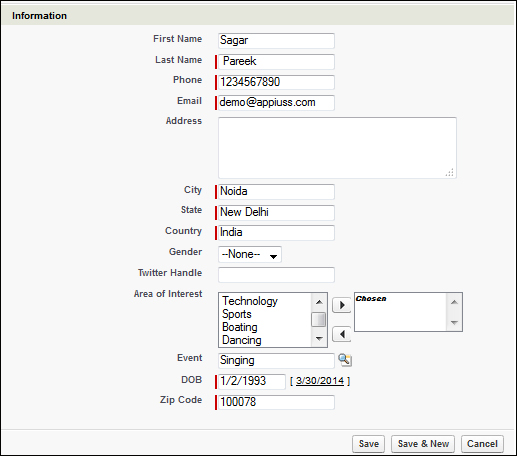Select Technology in the Area of Interest list
Screen dimensions: 517x456
[x=250, y=301]
